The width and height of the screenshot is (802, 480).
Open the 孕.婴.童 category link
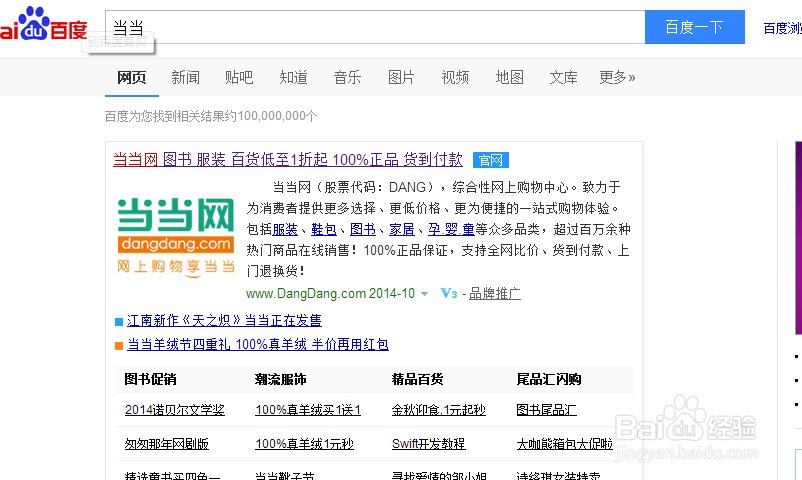451,229
